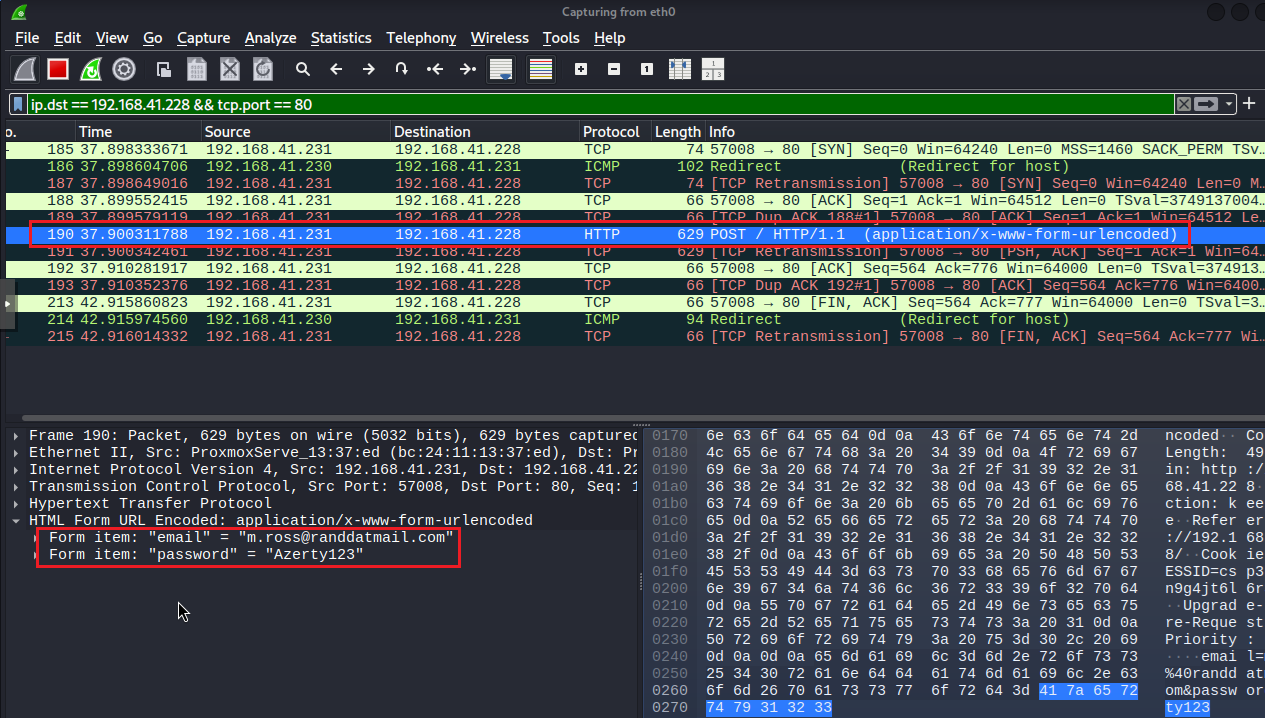The image size is (1265, 718).
Task: Click the filter bookmark icon
Action: pos(18,104)
